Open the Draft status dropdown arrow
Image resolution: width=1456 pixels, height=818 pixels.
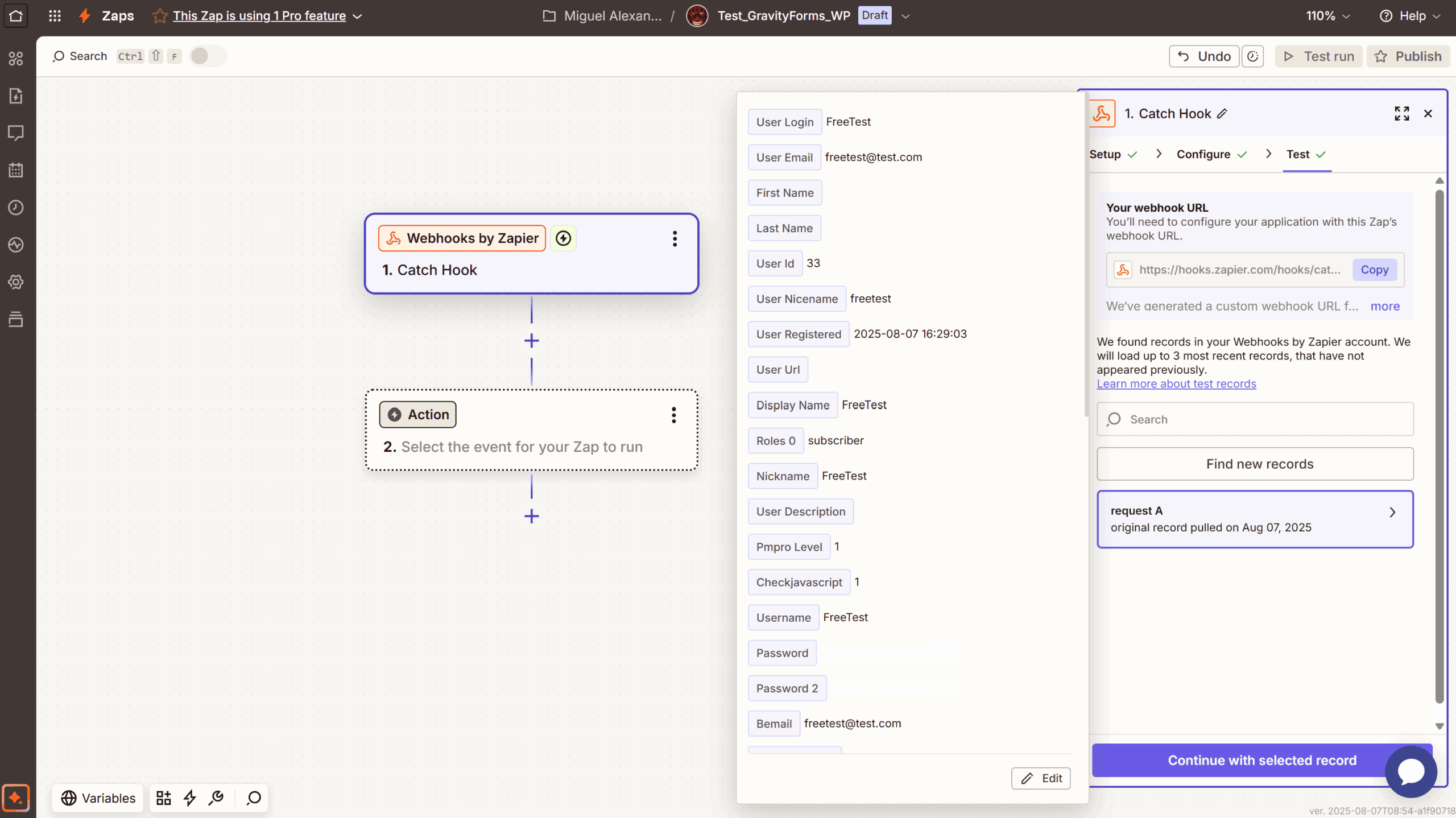click(905, 16)
